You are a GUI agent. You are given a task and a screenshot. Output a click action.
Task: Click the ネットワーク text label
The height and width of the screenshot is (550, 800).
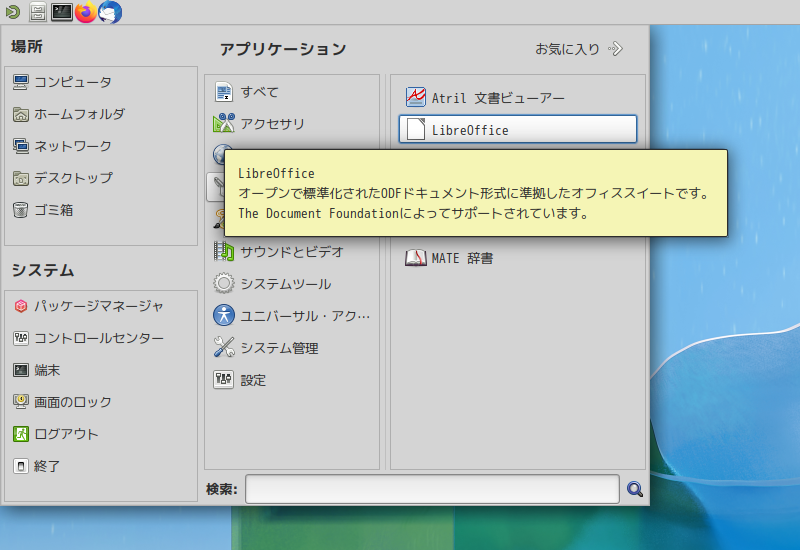73,146
